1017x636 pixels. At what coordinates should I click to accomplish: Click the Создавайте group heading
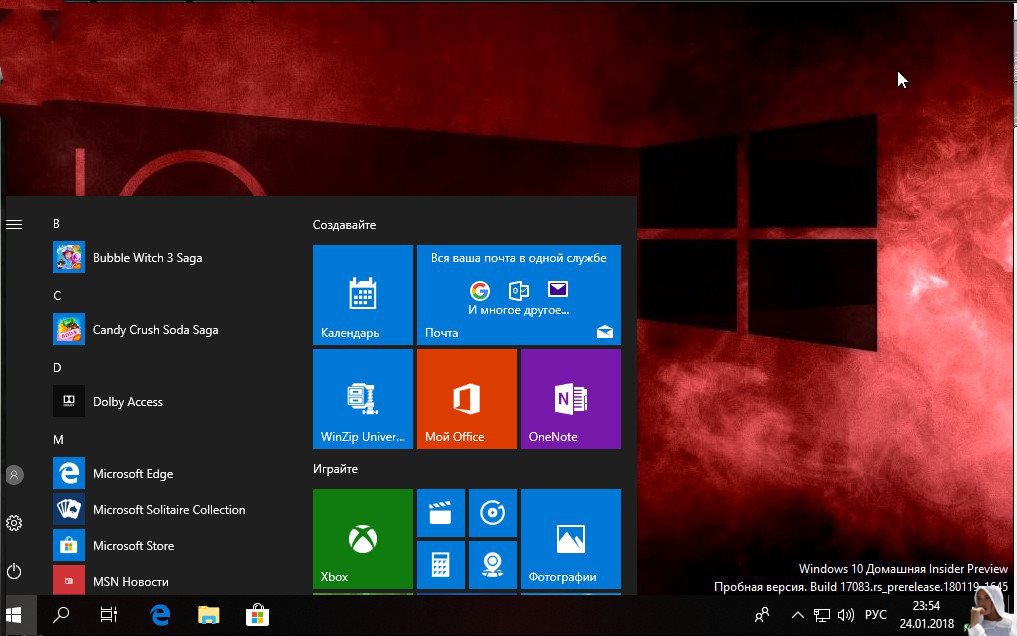pos(344,225)
